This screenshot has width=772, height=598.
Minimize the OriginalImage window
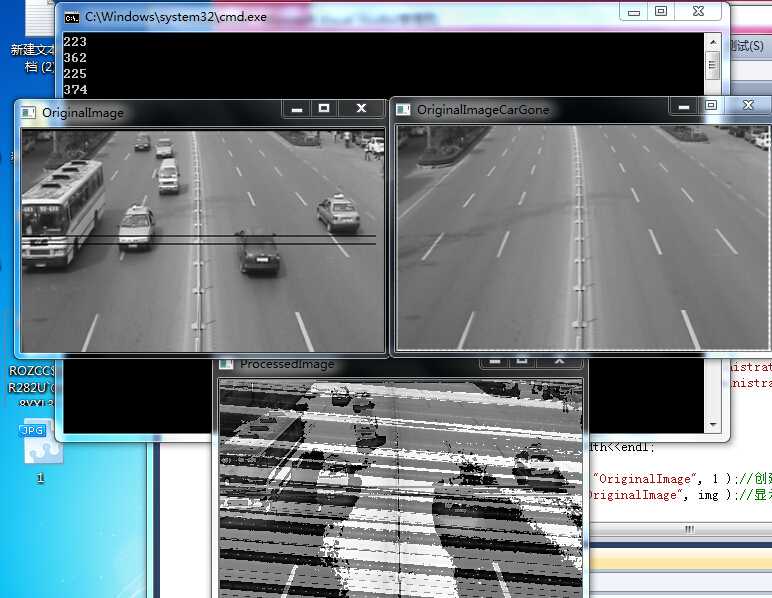tap(297, 108)
